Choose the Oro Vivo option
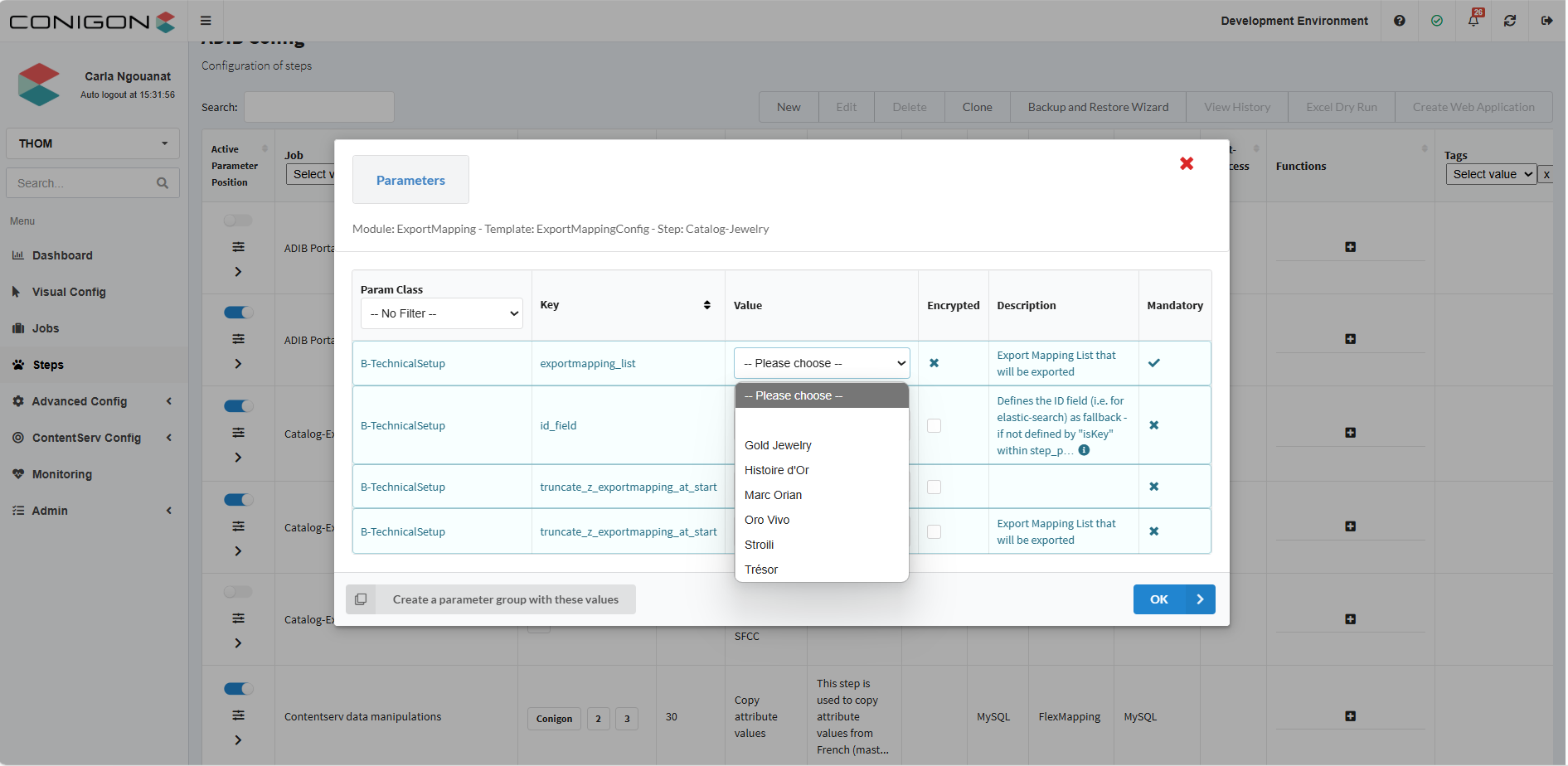 (767, 520)
